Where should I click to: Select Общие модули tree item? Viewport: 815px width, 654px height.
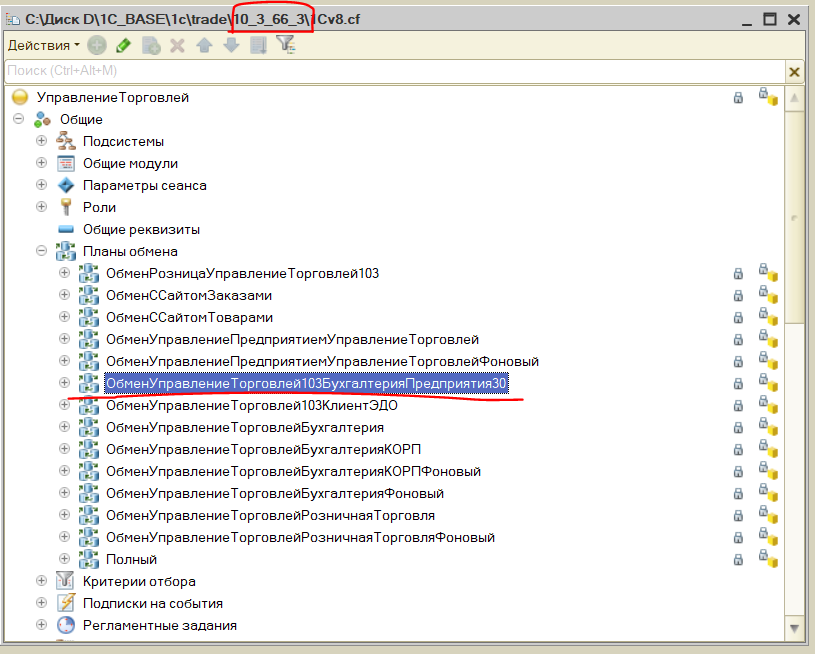(x=130, y=163)
